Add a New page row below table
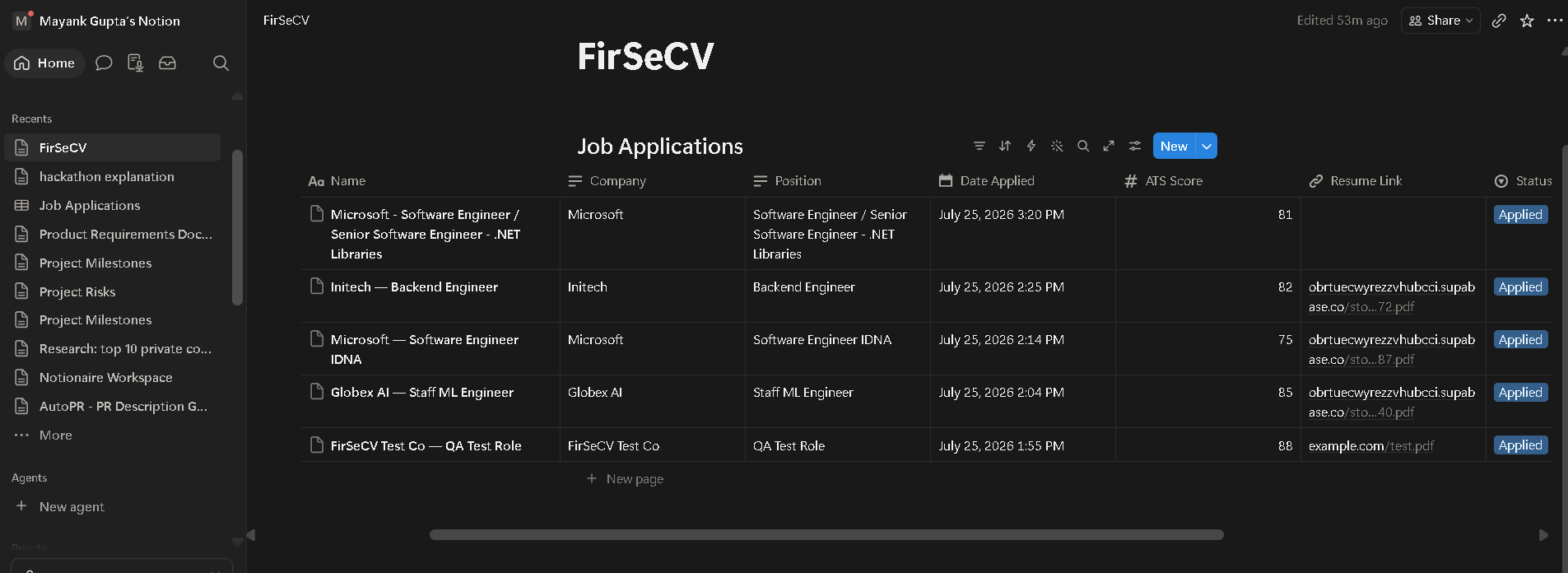The width and height of the screenshot is (1568, 573). [x=626, y=479]
